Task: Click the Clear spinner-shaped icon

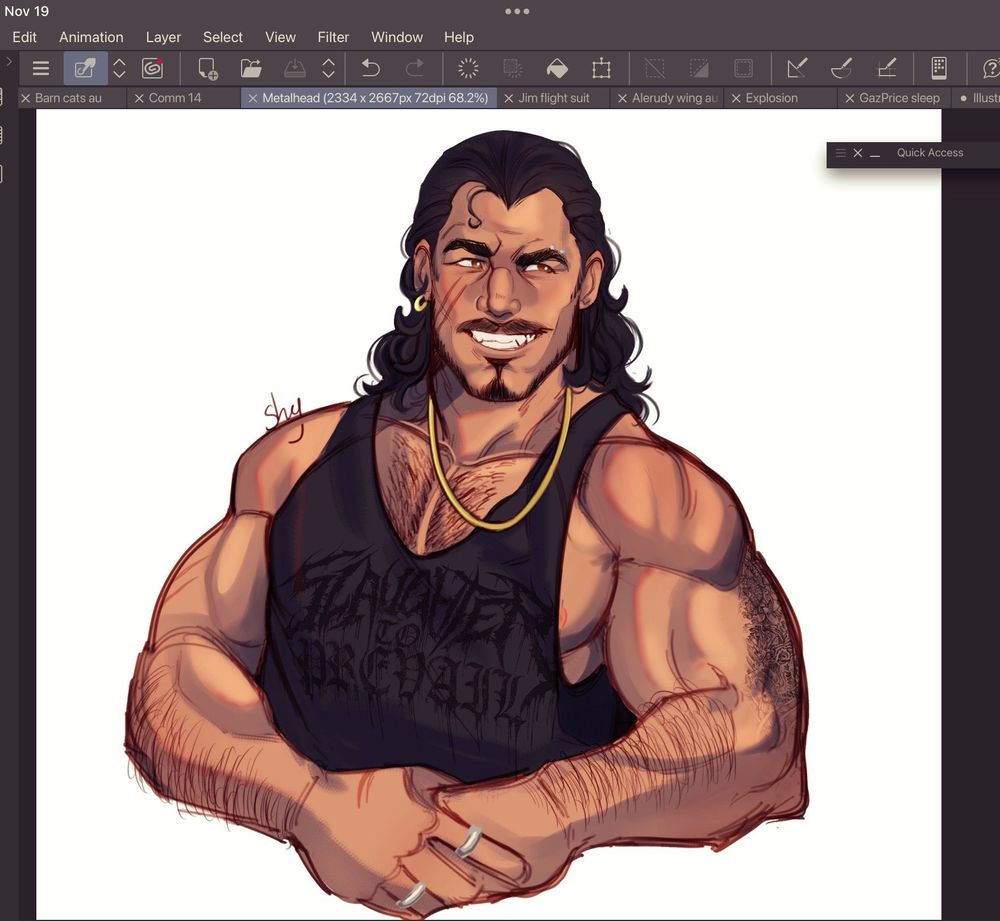Action: [468, 68]
